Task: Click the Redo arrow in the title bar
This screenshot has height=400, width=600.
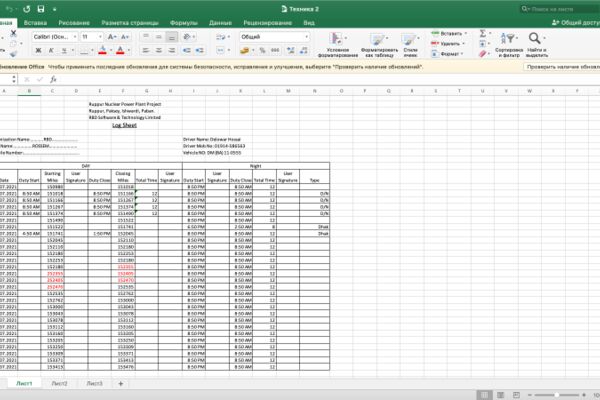Action: coord(26,9)
